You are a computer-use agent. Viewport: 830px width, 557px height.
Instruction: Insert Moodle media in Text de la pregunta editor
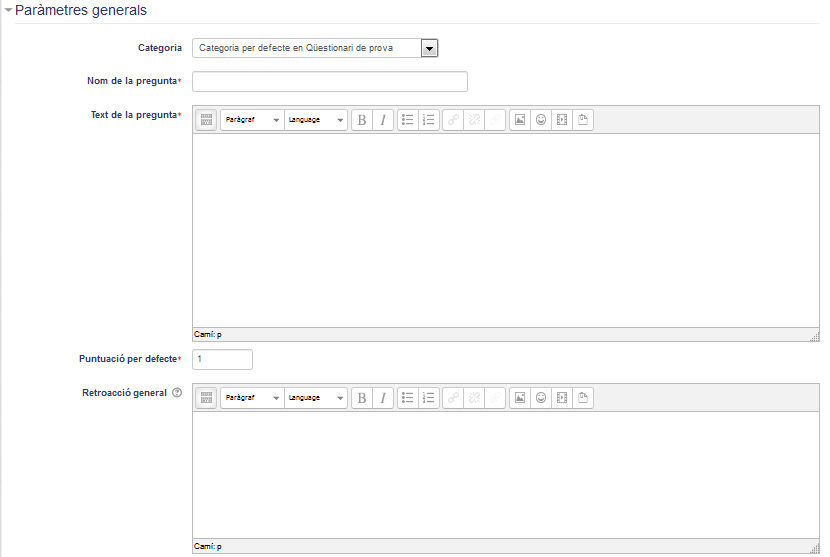[x=562, y=120]
